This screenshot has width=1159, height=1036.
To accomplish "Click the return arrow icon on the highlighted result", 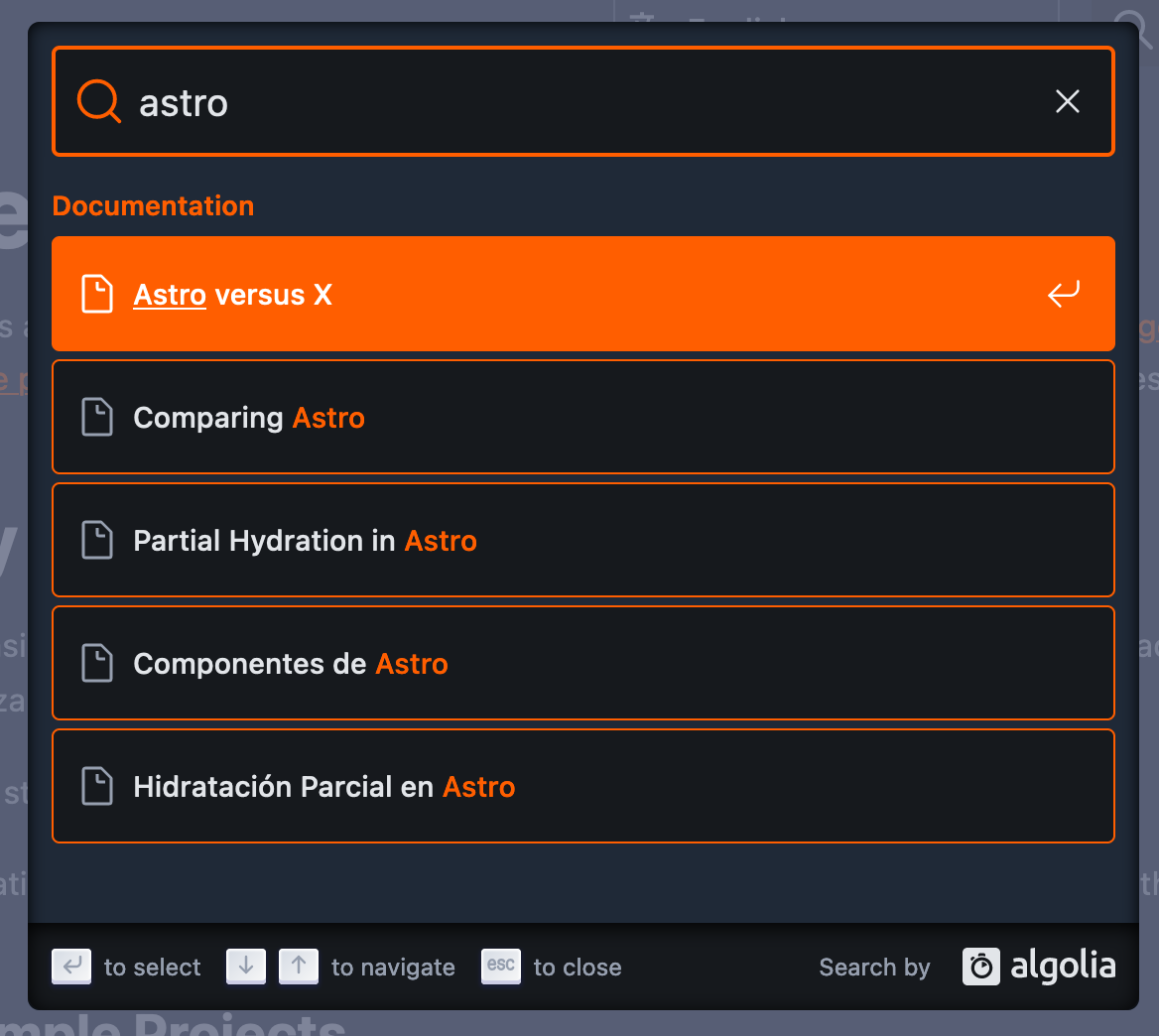I will click(x=1062, y=294).
